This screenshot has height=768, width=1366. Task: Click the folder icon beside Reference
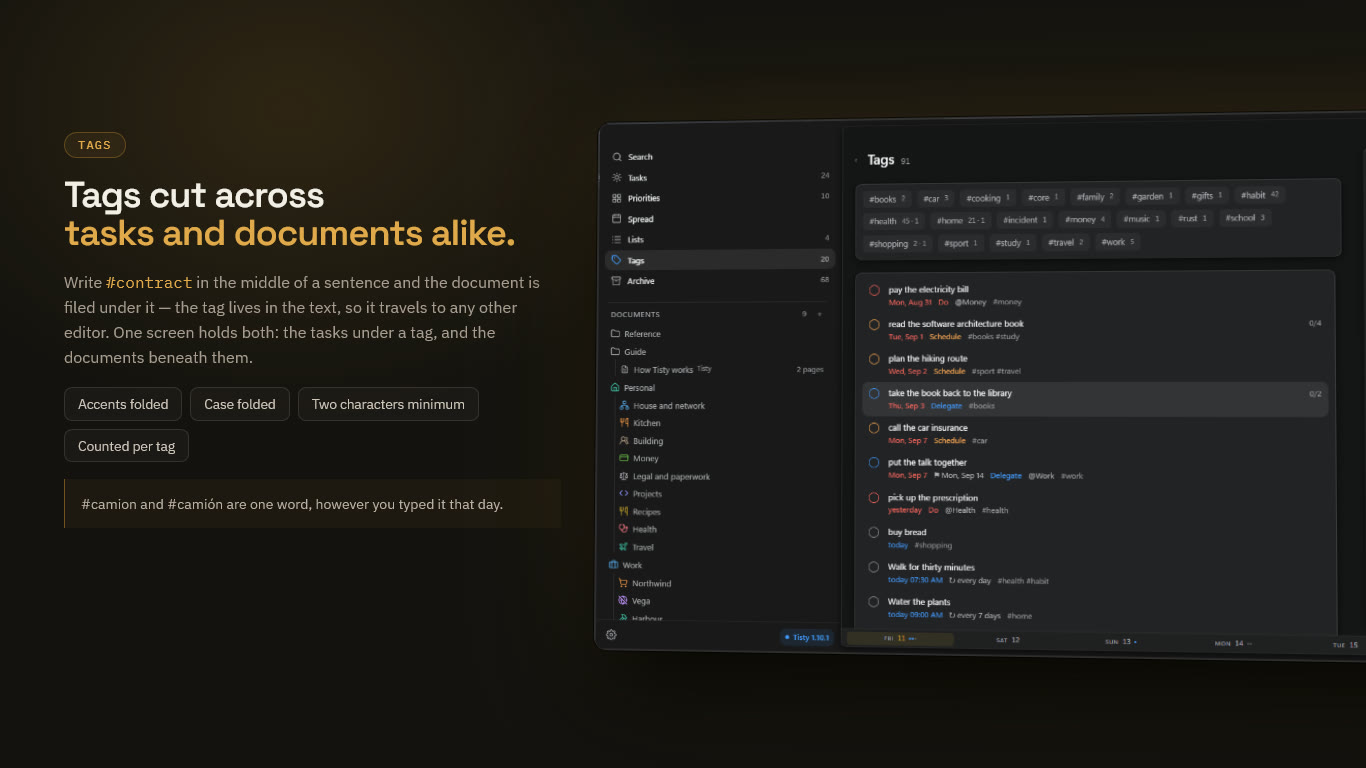click(x=616, y=334)
